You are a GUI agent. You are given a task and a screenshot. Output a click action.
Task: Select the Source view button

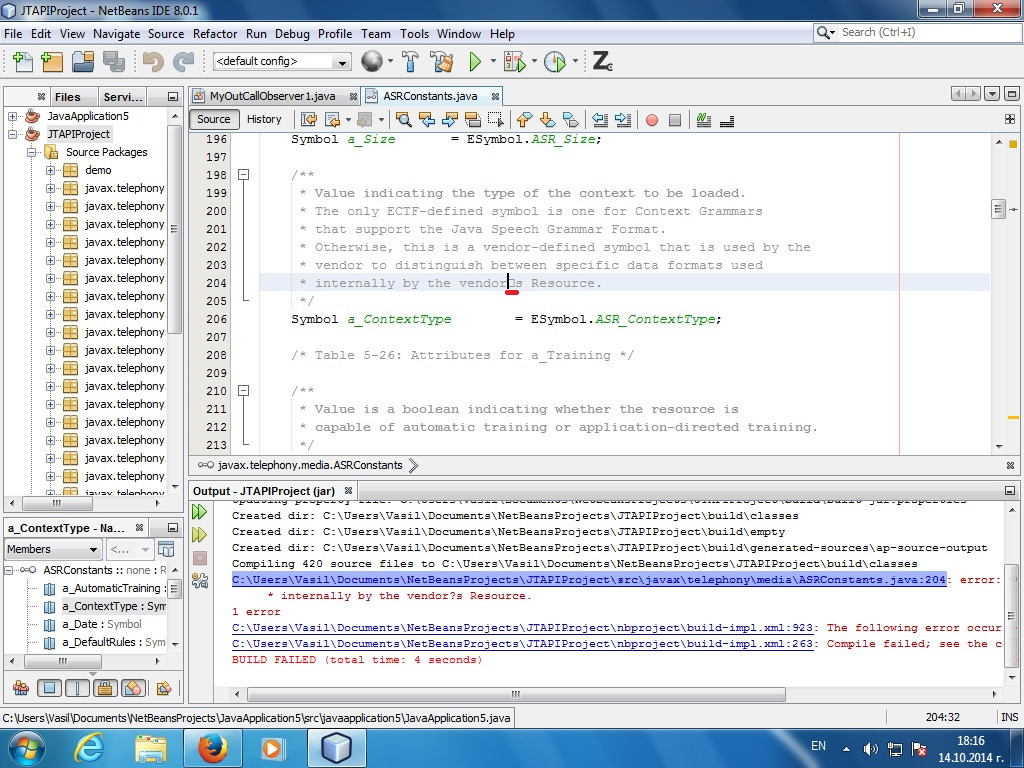pos(214,120)
